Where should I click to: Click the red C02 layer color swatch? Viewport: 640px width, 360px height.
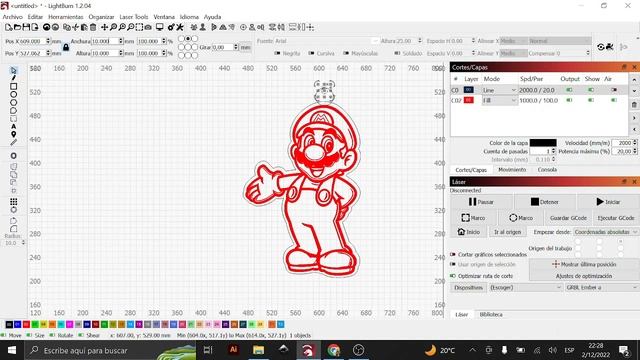[x=469, y=100]
